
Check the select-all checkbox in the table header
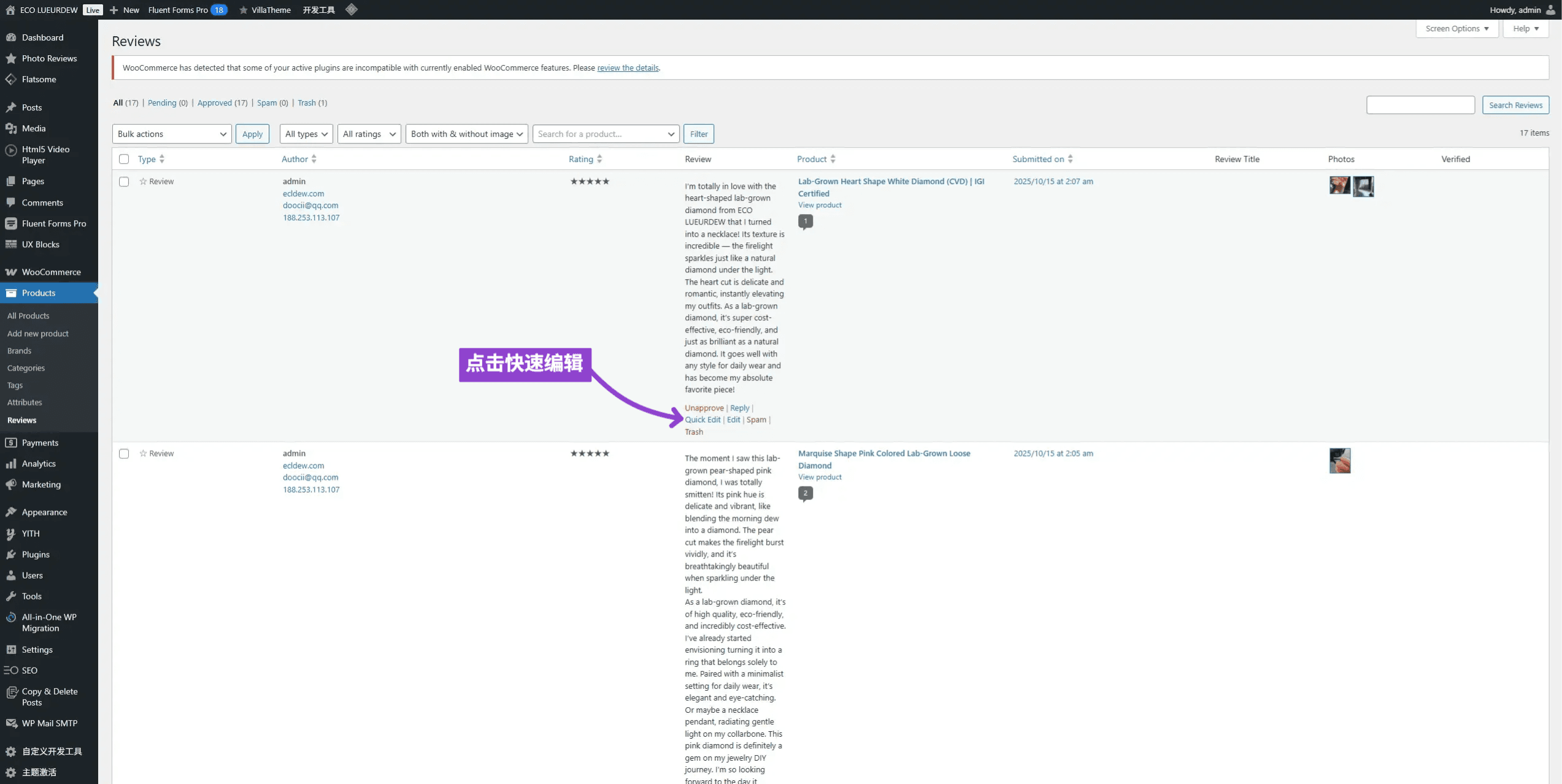[x=124, y=159]
